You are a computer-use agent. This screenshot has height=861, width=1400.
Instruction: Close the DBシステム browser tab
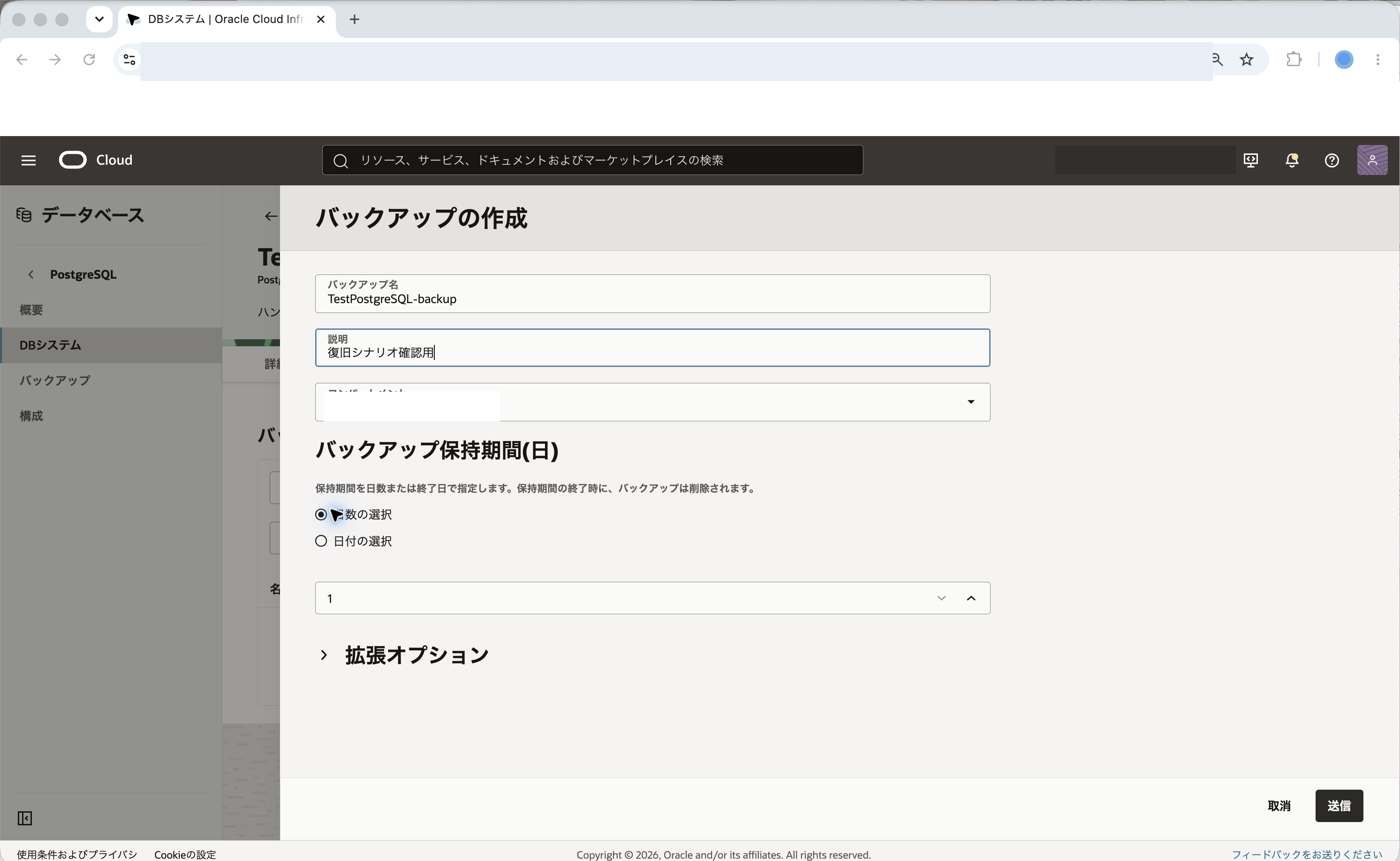click(321, 19)
